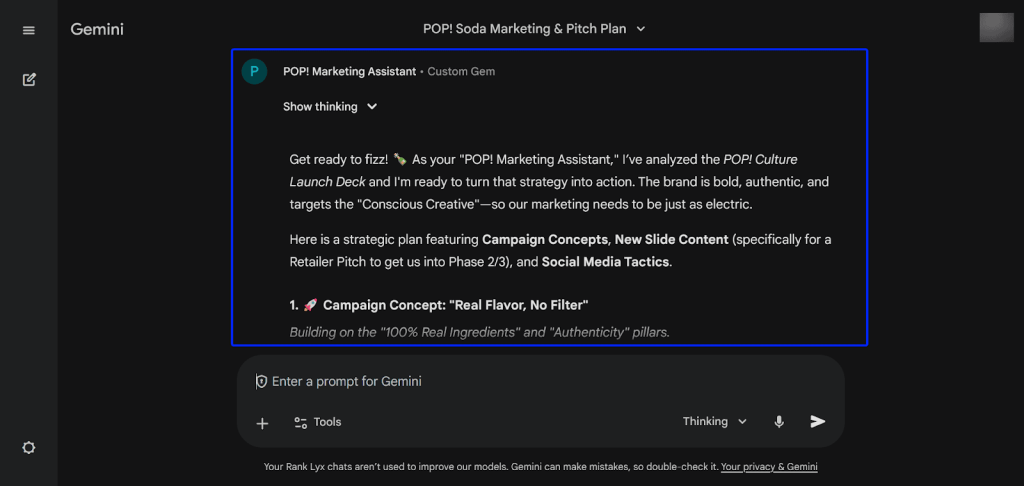This screenshot has height=486, width=1024.
Task: Click the Gemini logo text
Action: (x=97, y=29)
